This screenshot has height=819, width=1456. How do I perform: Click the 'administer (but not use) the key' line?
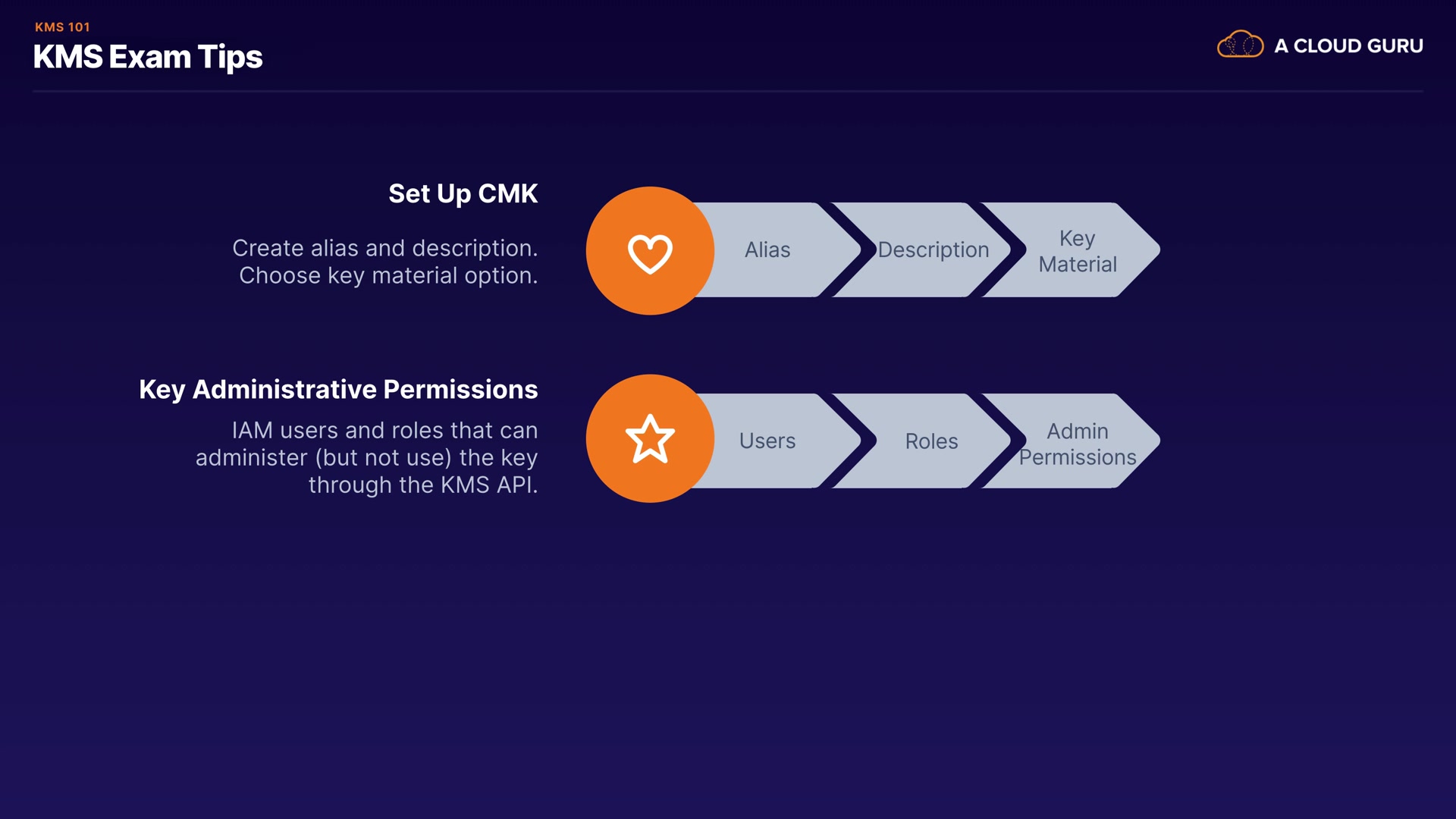[366, 457]
